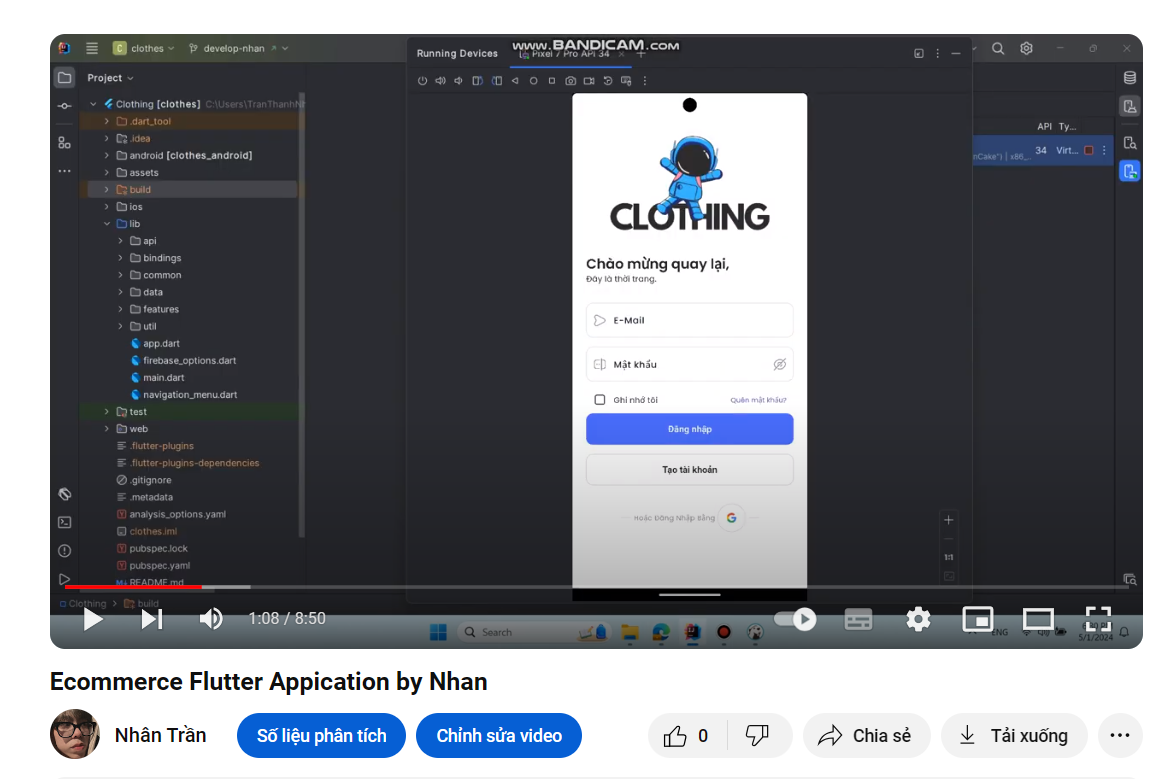This screenshot has height=779, width=1155.
Task: Mute the video volume
Action: (x=211, y=619)
